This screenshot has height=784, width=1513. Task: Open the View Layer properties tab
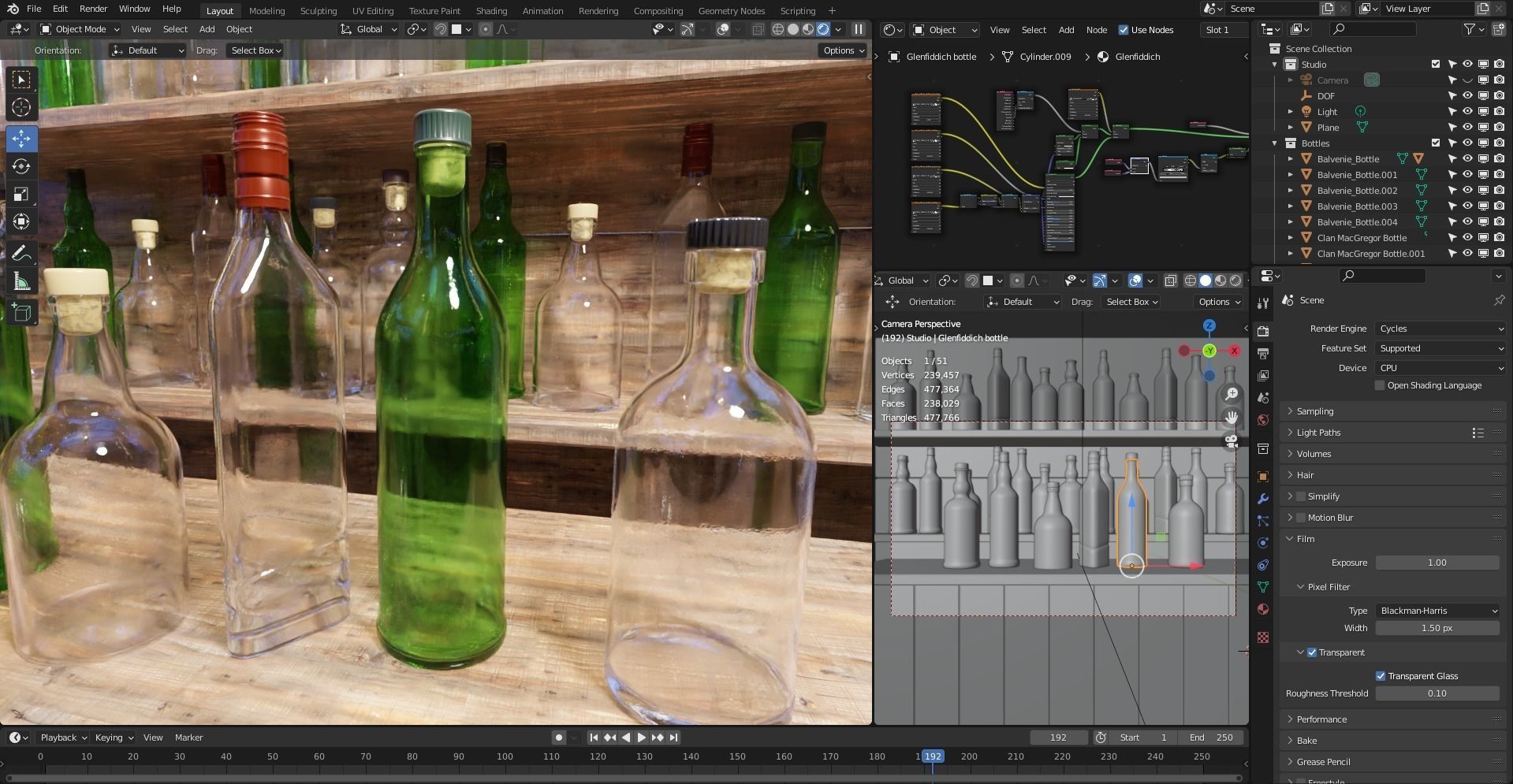1263,376
